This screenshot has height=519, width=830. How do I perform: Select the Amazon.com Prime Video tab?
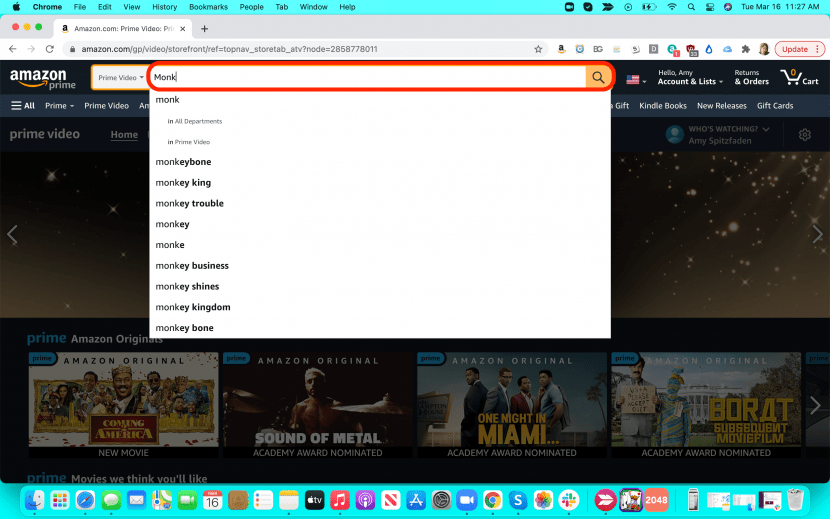pos(123,29)
